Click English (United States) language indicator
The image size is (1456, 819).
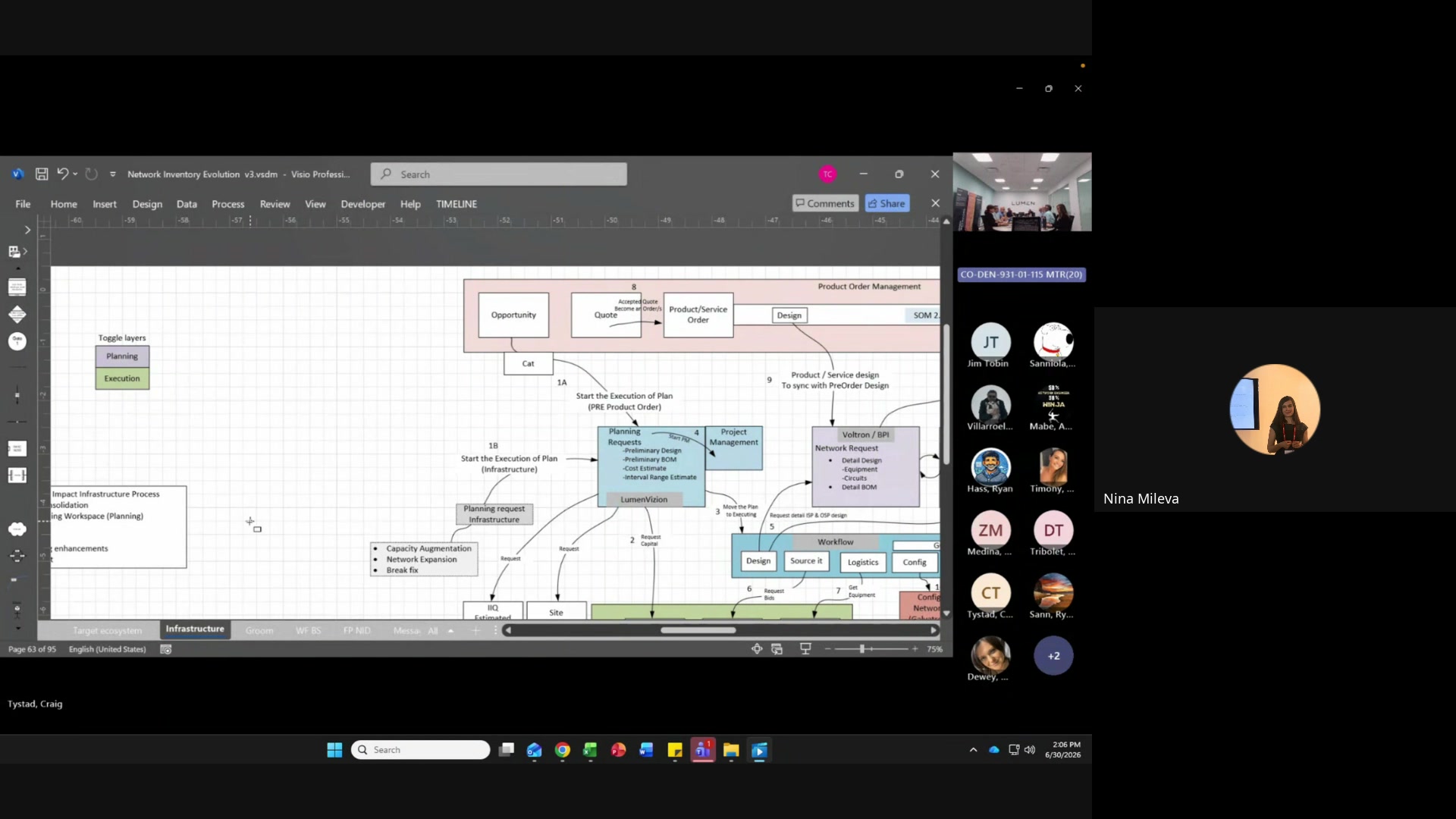(107, 649)
